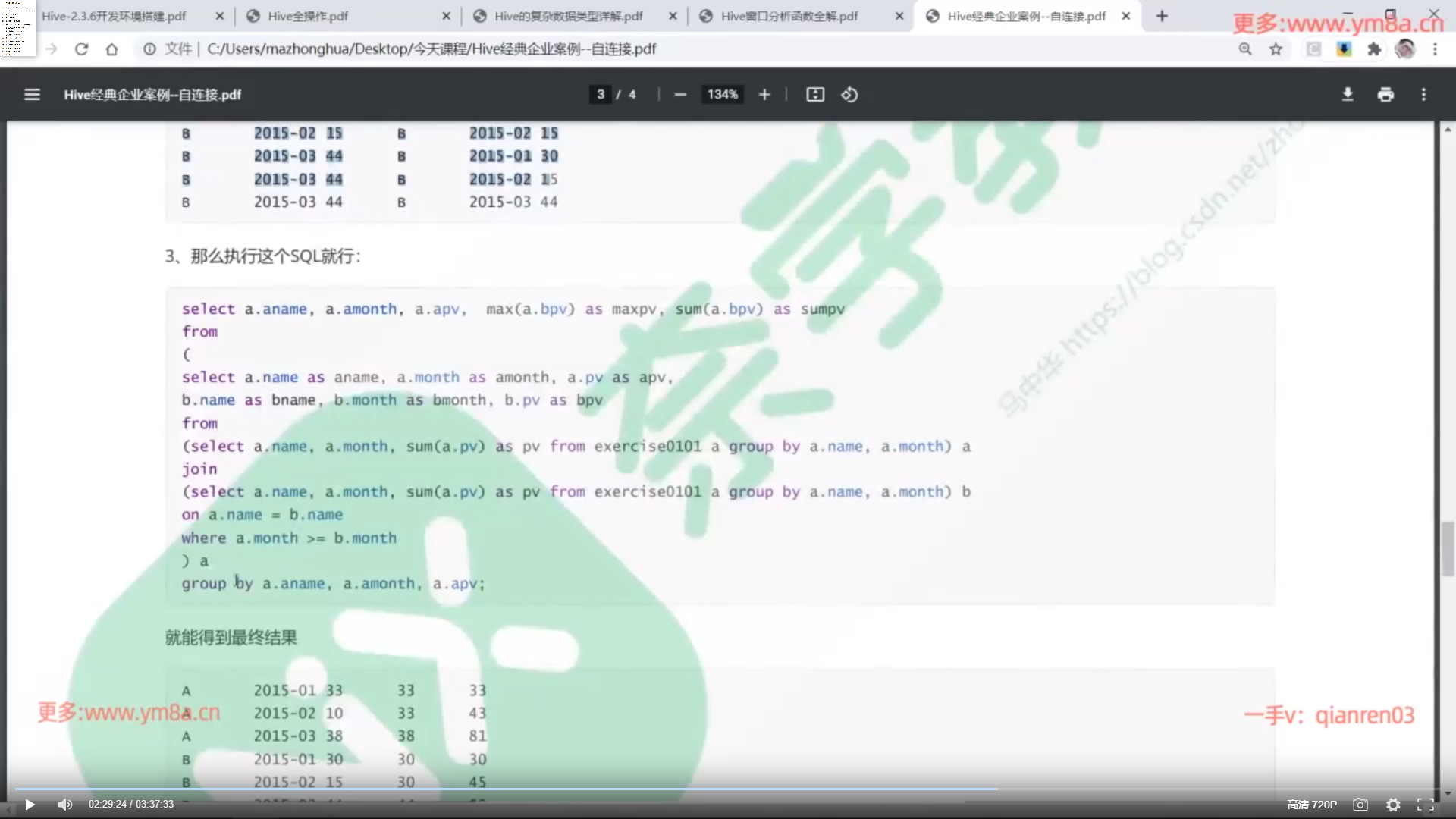Screen dimensions: 1456x819
Task: Open the Chrome three-dot browser menu
Action: (1435, 49)
